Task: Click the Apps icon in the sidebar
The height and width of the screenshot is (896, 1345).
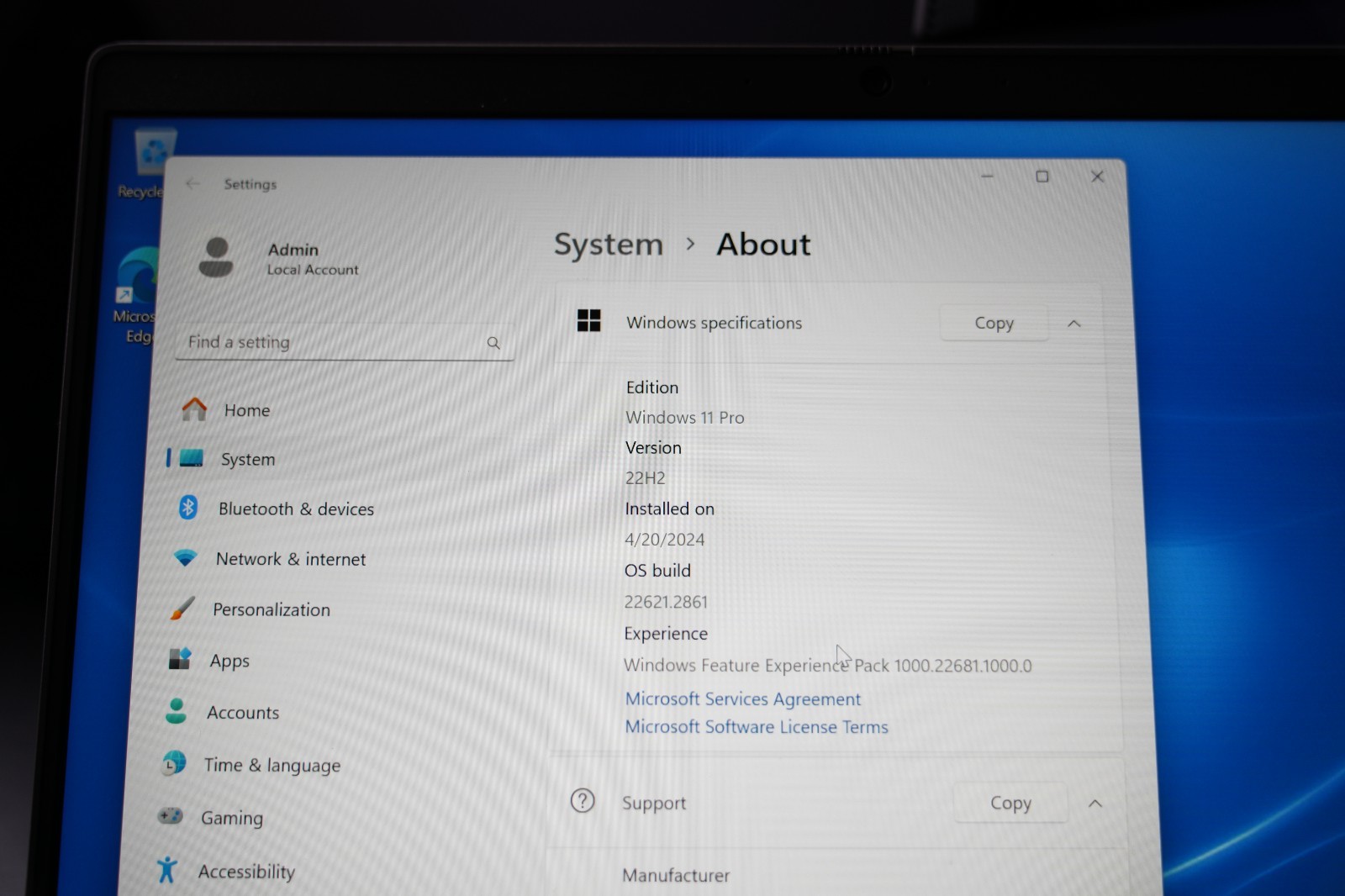Action: [180, 659]
